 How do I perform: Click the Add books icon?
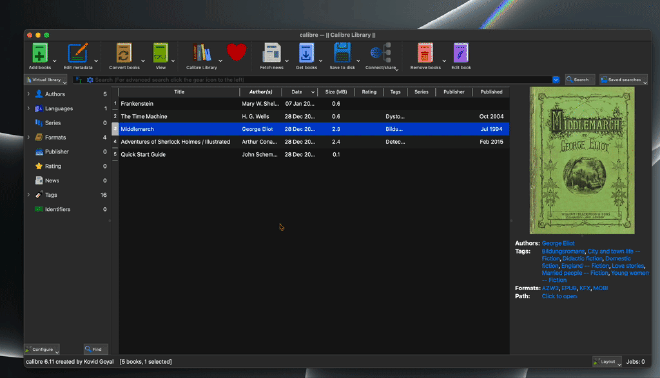[x=40, y=53]
